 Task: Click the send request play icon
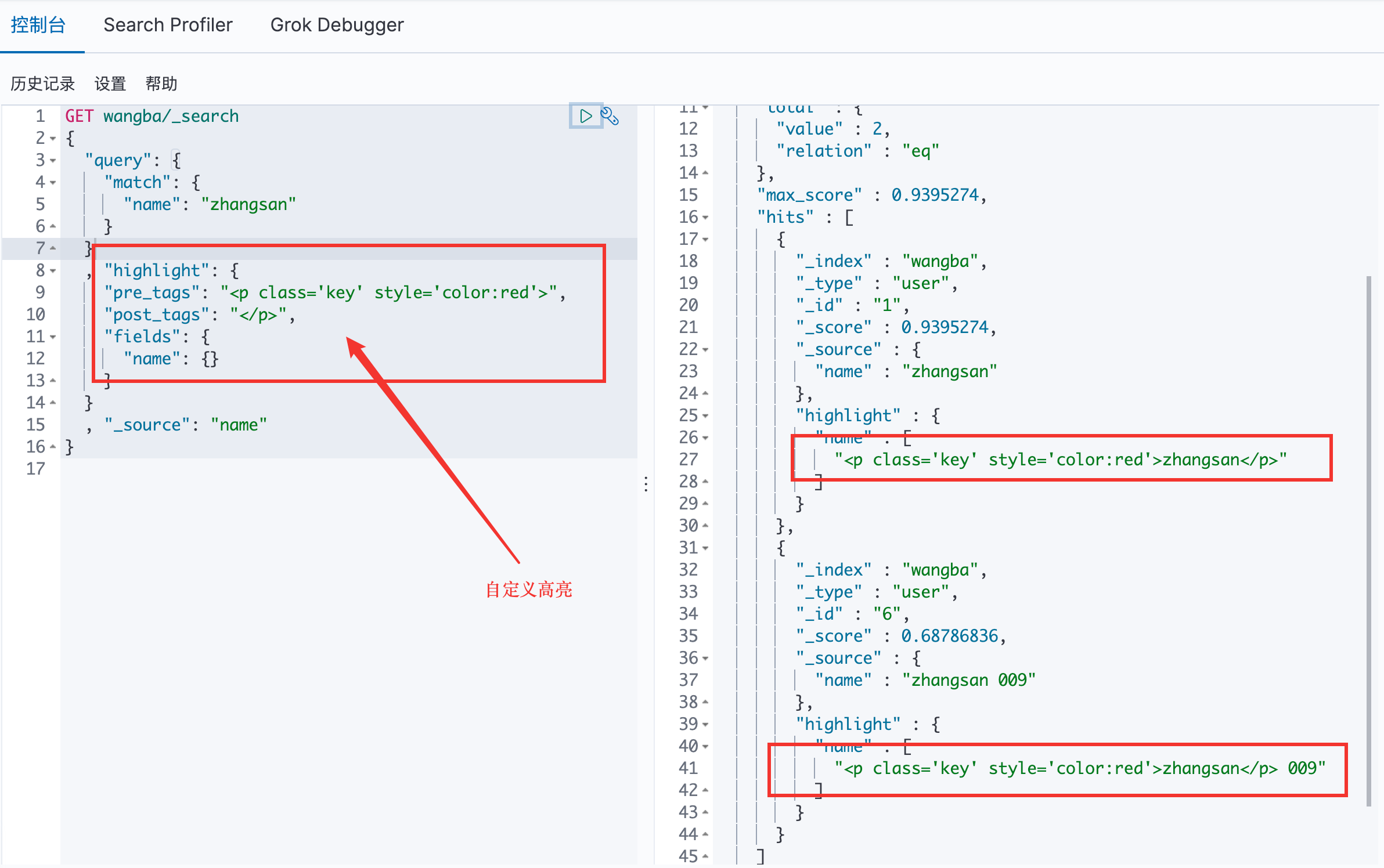586,116
